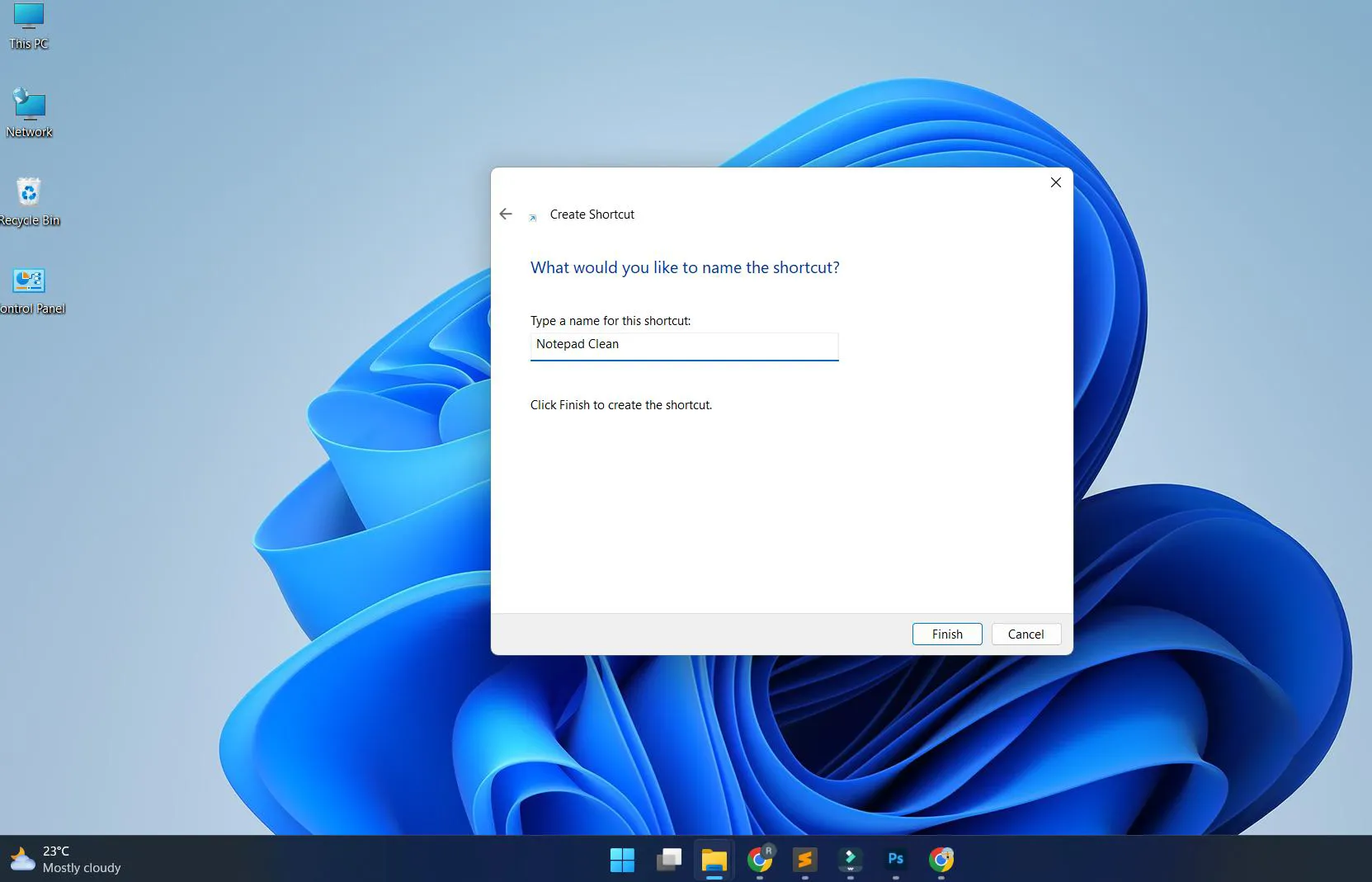Launch Wondershare Filmora from the taskbar
This screenshot has width=1372, height=882.
tap(850, 860)
